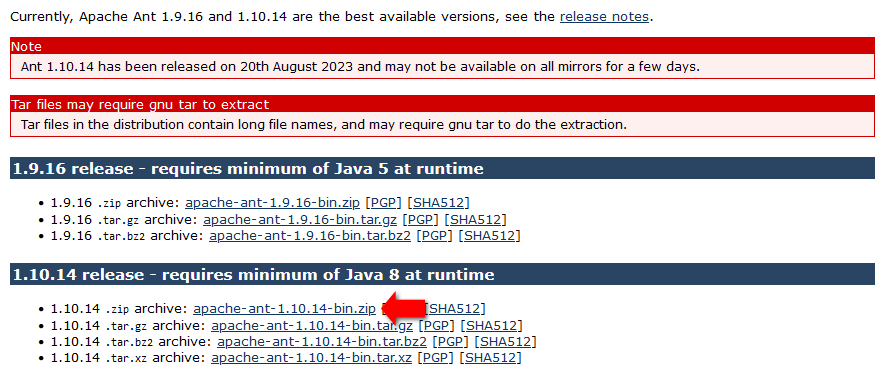The width and height of the screenshot is (880, 376).
Task: Click the '1.9.16 .tar.gz archive:' label
Action: [125, 219]
